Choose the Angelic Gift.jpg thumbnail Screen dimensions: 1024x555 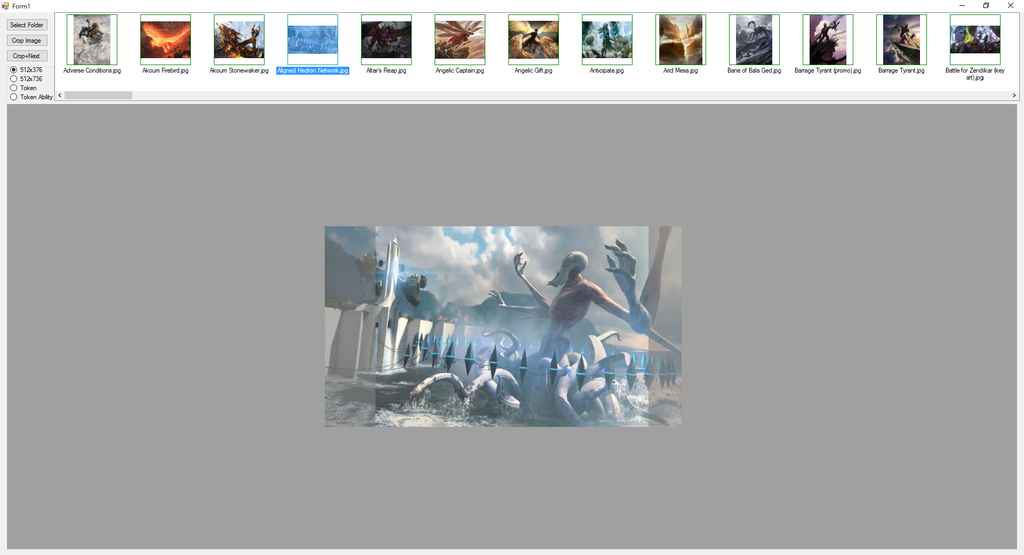(534, 40)
